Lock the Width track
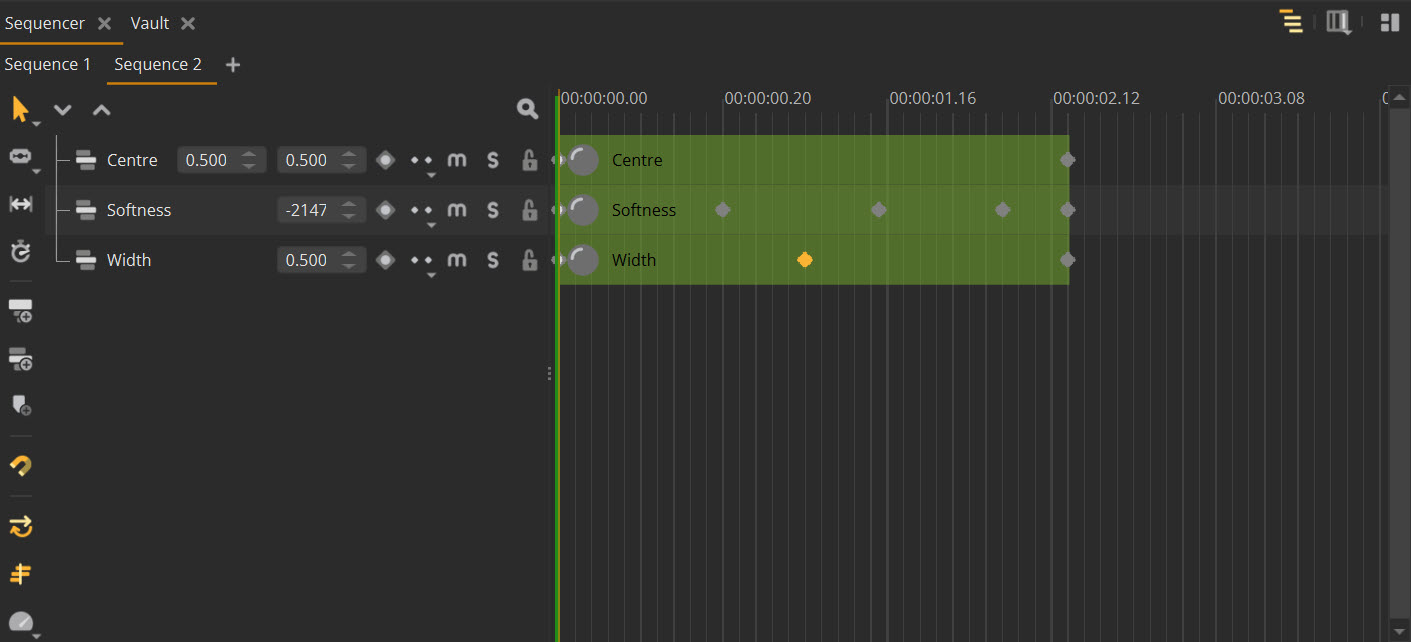This screenshot has width=1411, height=642. pos(530,260)
